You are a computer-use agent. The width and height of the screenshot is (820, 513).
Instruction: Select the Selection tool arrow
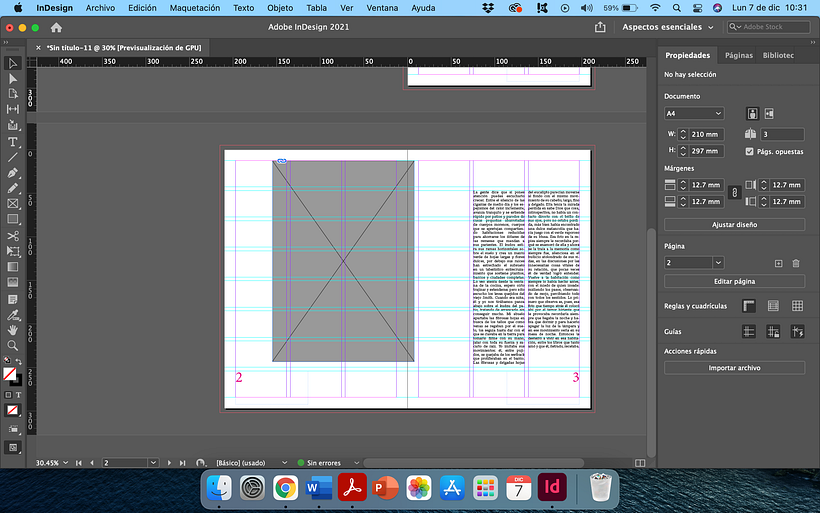pyautogui.click(x=13, y=63)
